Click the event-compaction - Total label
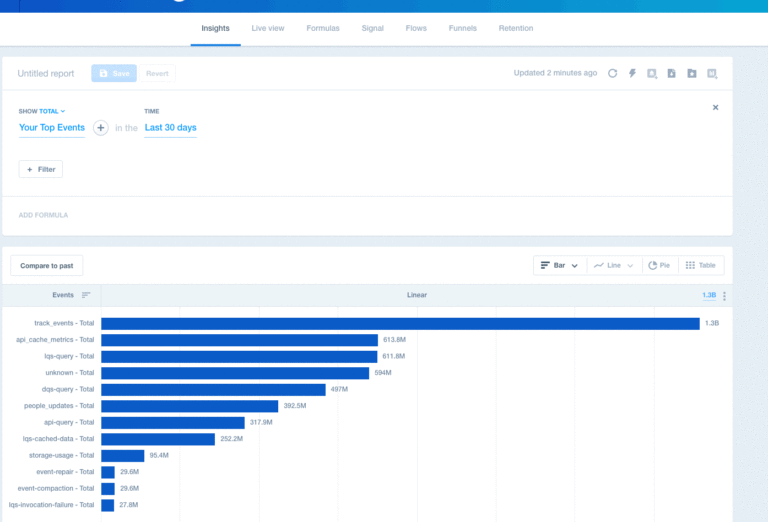This screenshot has height=522, width=768. (56, 488)
